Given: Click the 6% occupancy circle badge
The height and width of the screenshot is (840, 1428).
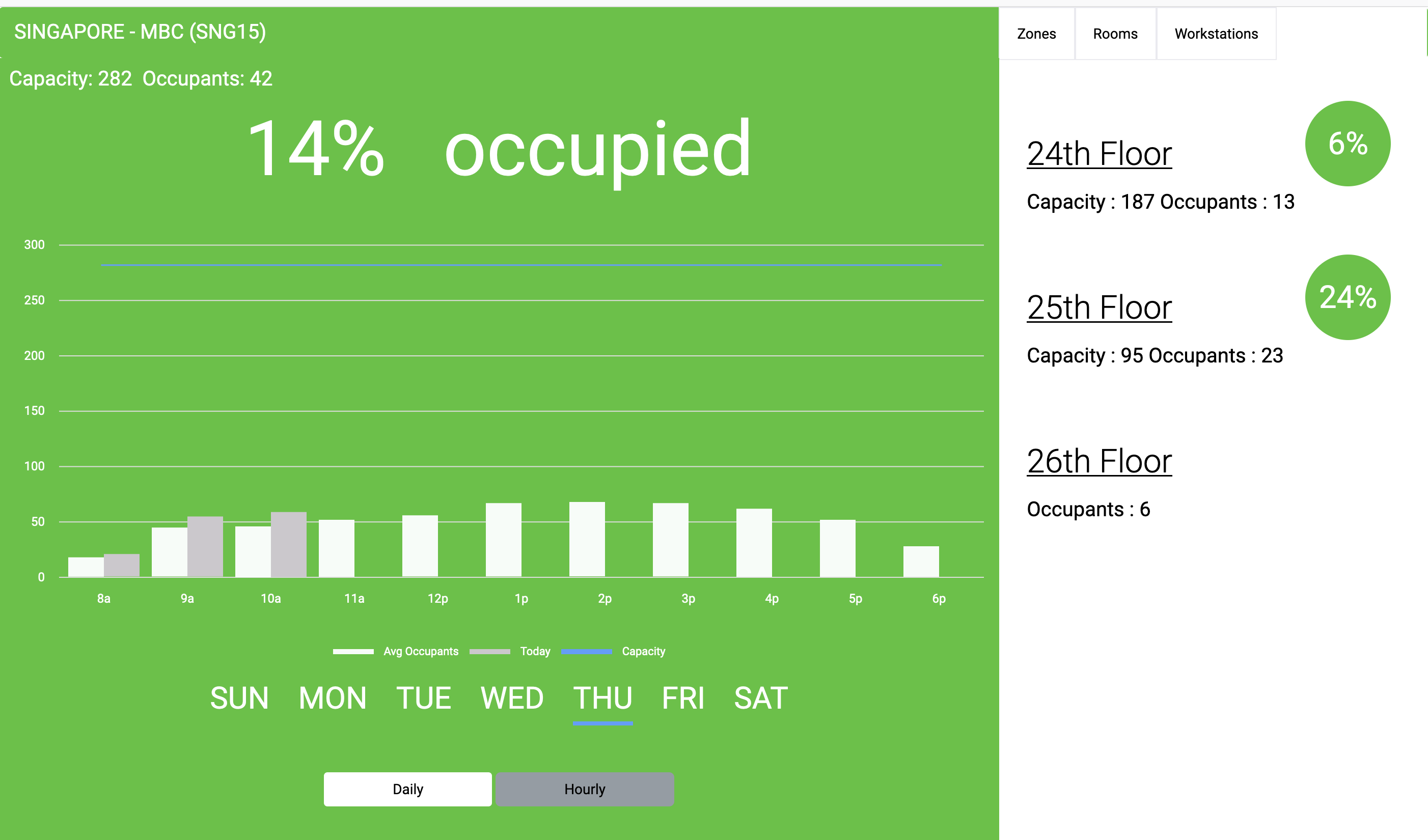Looking at the screenshot, I should pyautogui.click(x=1347, y=144).
